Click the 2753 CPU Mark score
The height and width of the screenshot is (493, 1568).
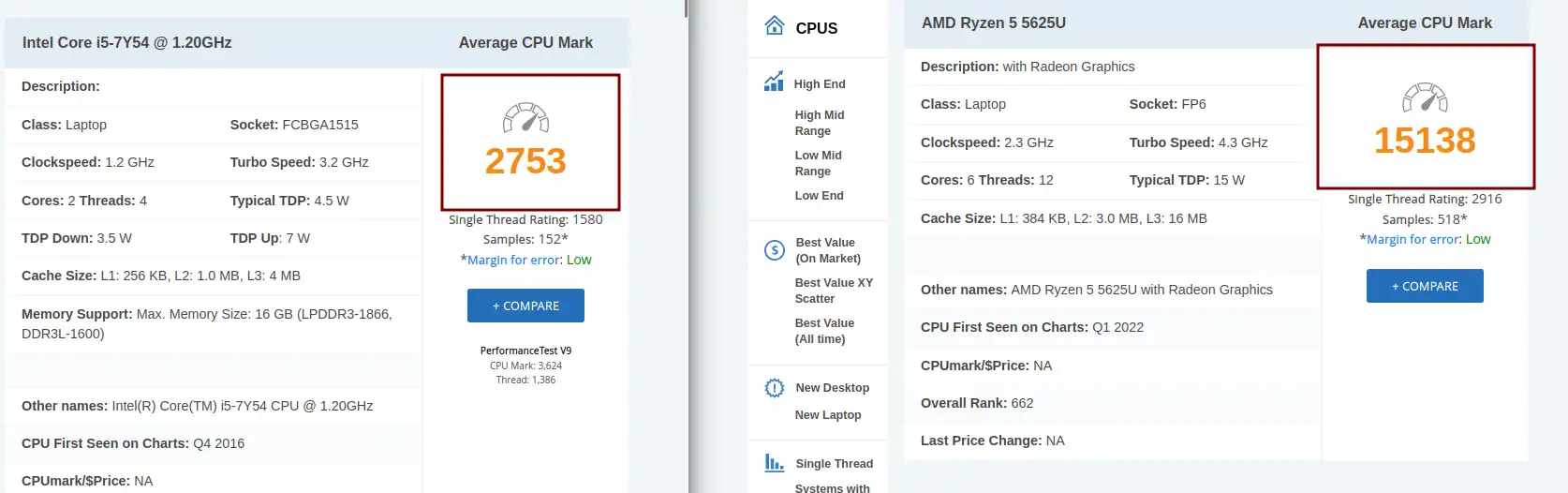[x=525, y=161]
